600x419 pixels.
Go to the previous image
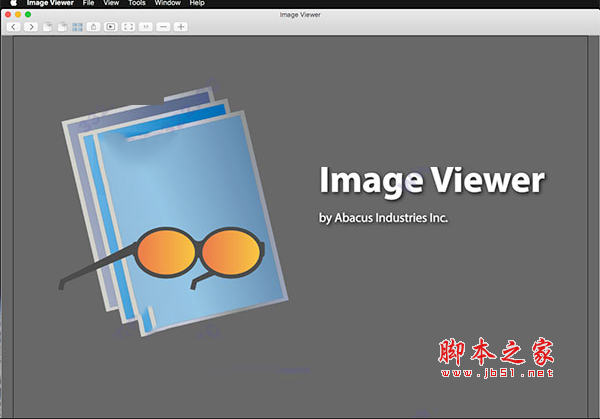tap(13, 27)
